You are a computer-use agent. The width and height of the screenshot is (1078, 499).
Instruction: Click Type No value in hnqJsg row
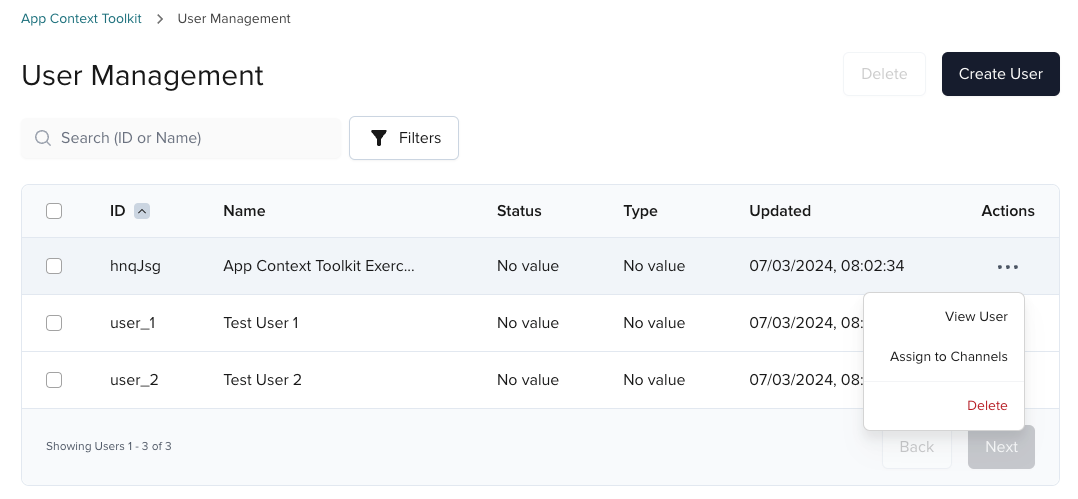[654, 266]
